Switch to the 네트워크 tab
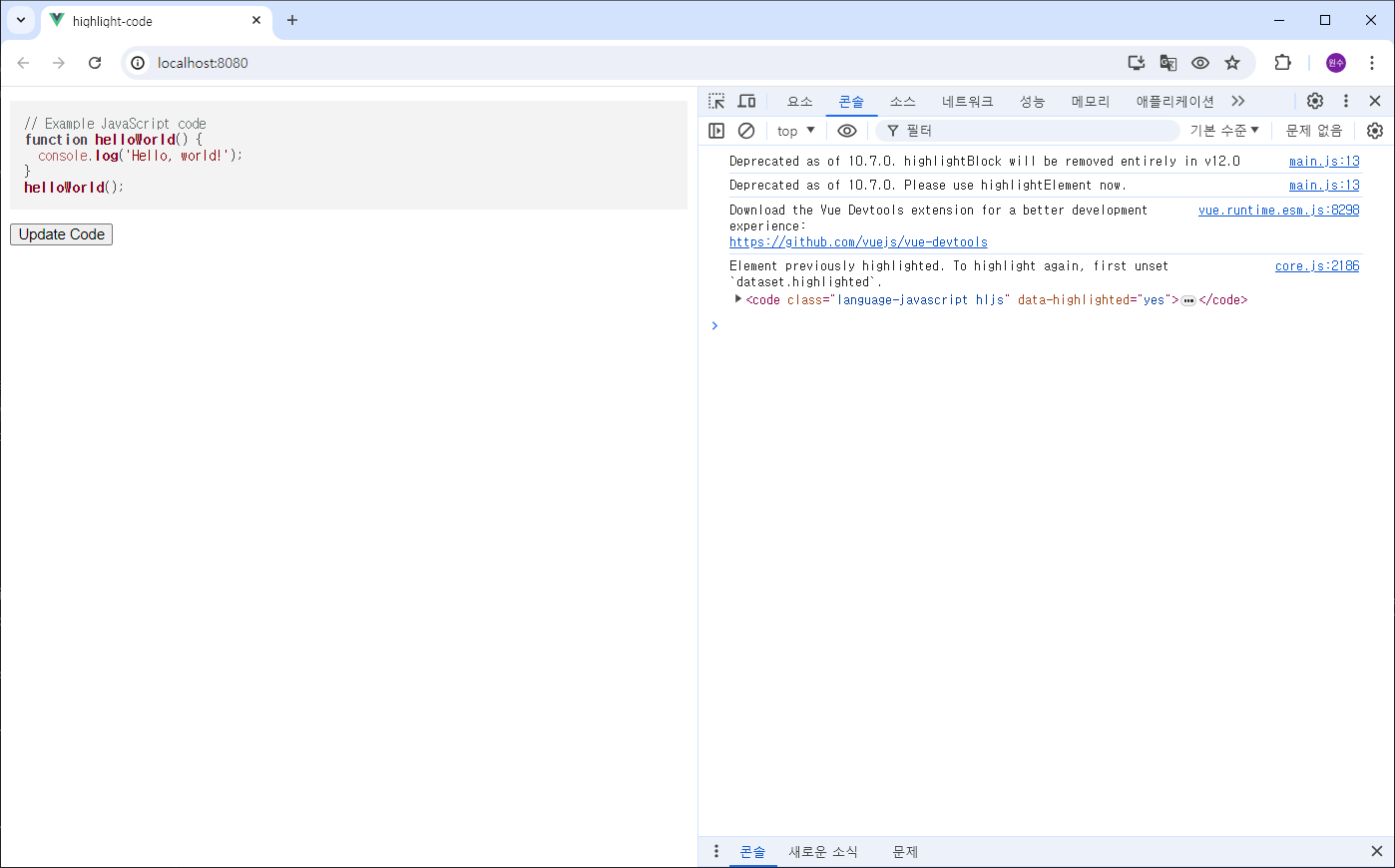1395x868 pixels. click(968, 102)
